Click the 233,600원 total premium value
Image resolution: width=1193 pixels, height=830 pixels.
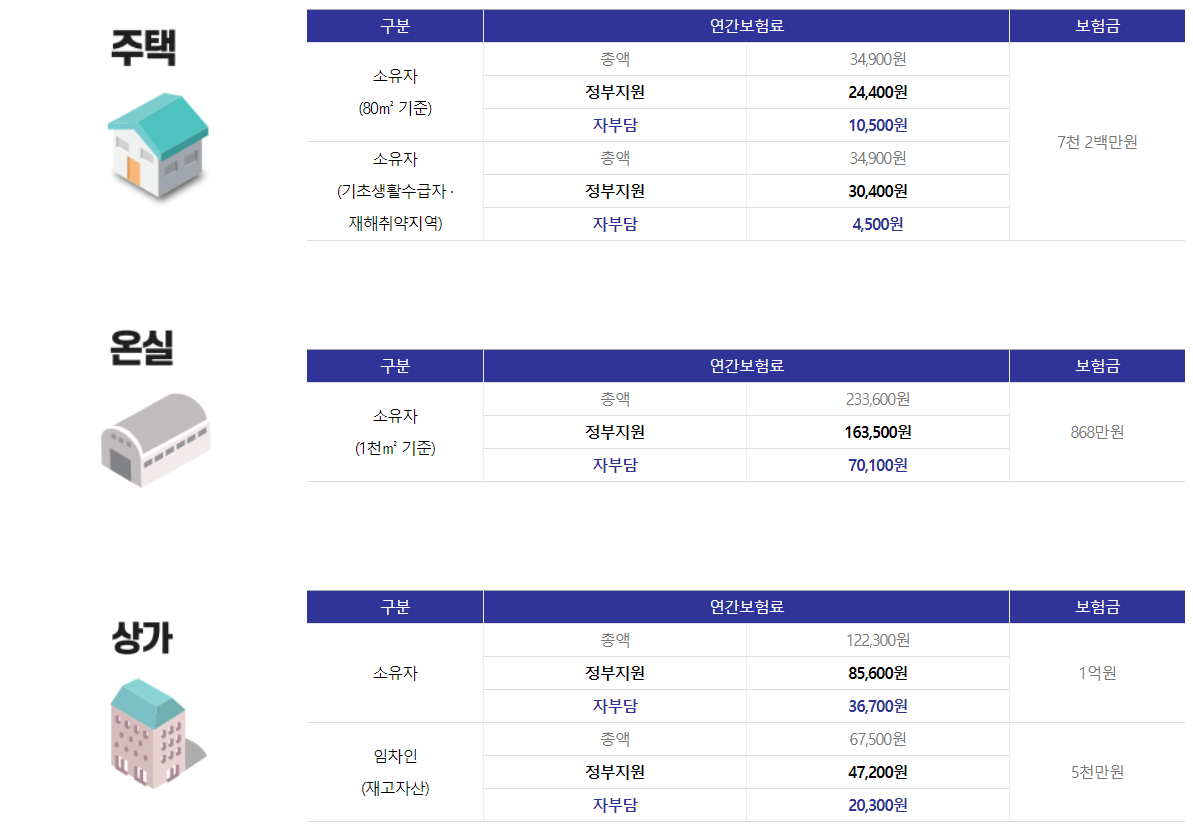878,399
